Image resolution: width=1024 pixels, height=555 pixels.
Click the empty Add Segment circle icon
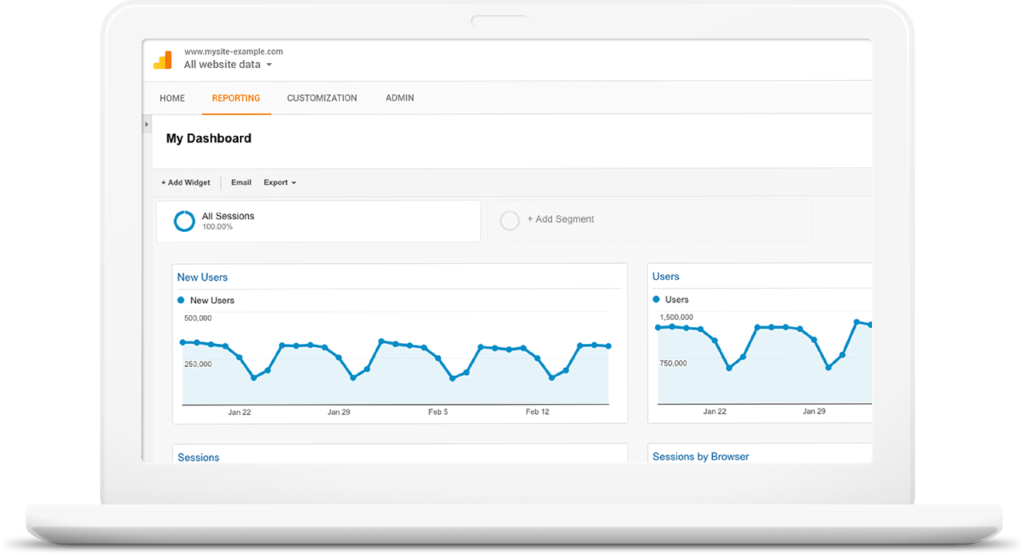509,221
